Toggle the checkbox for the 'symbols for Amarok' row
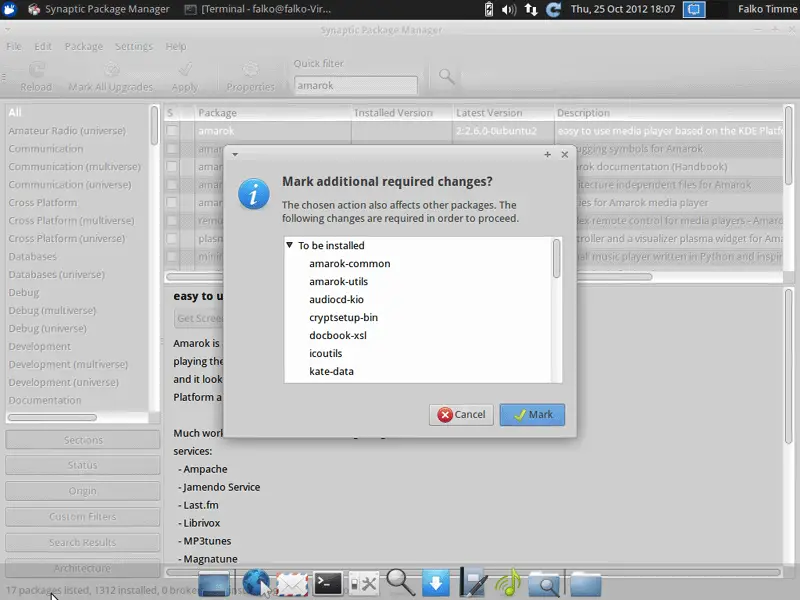Screen dimensions: 800x600 [x=172, y=148]
